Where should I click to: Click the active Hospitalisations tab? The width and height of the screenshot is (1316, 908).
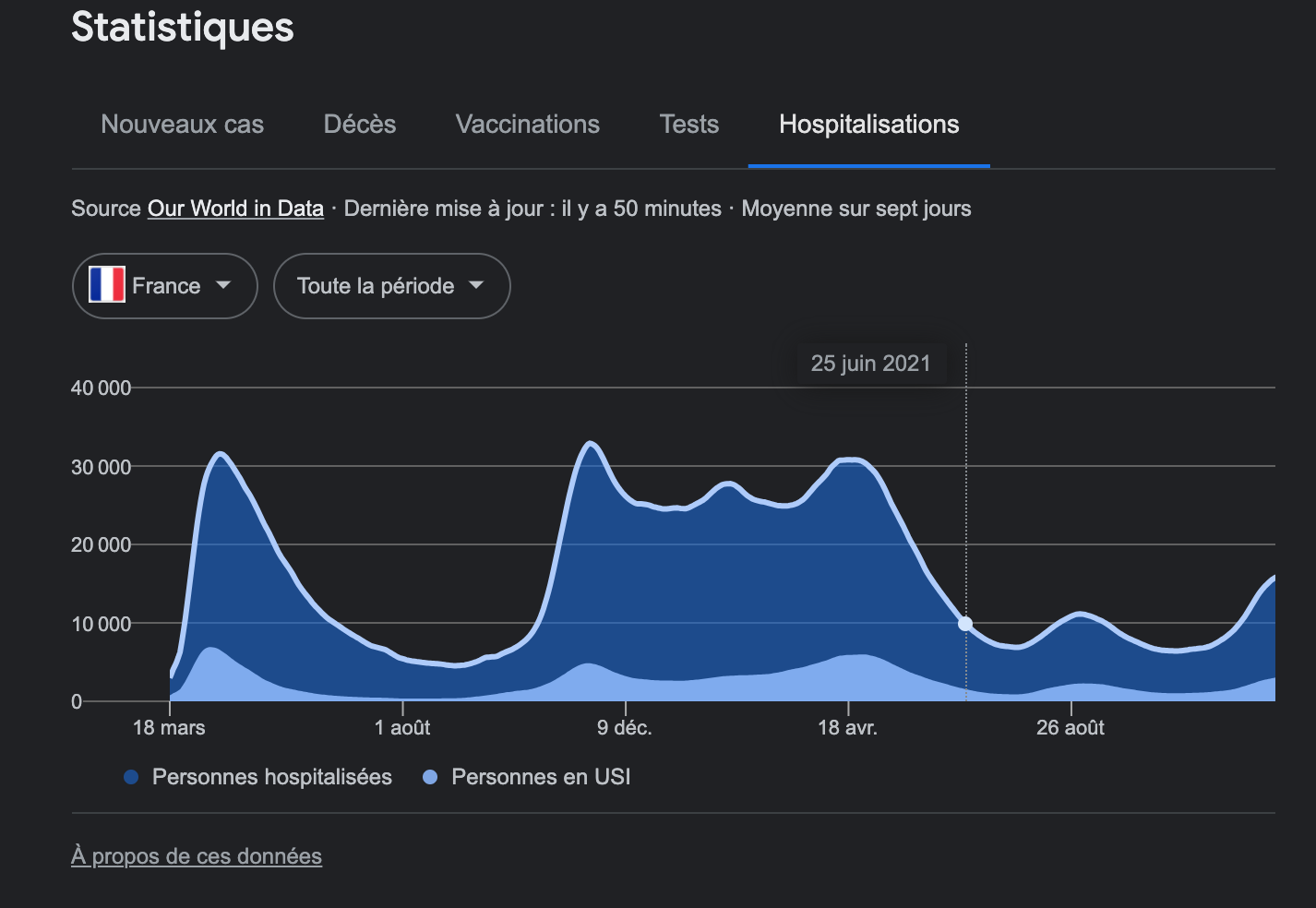pos(868,125)
